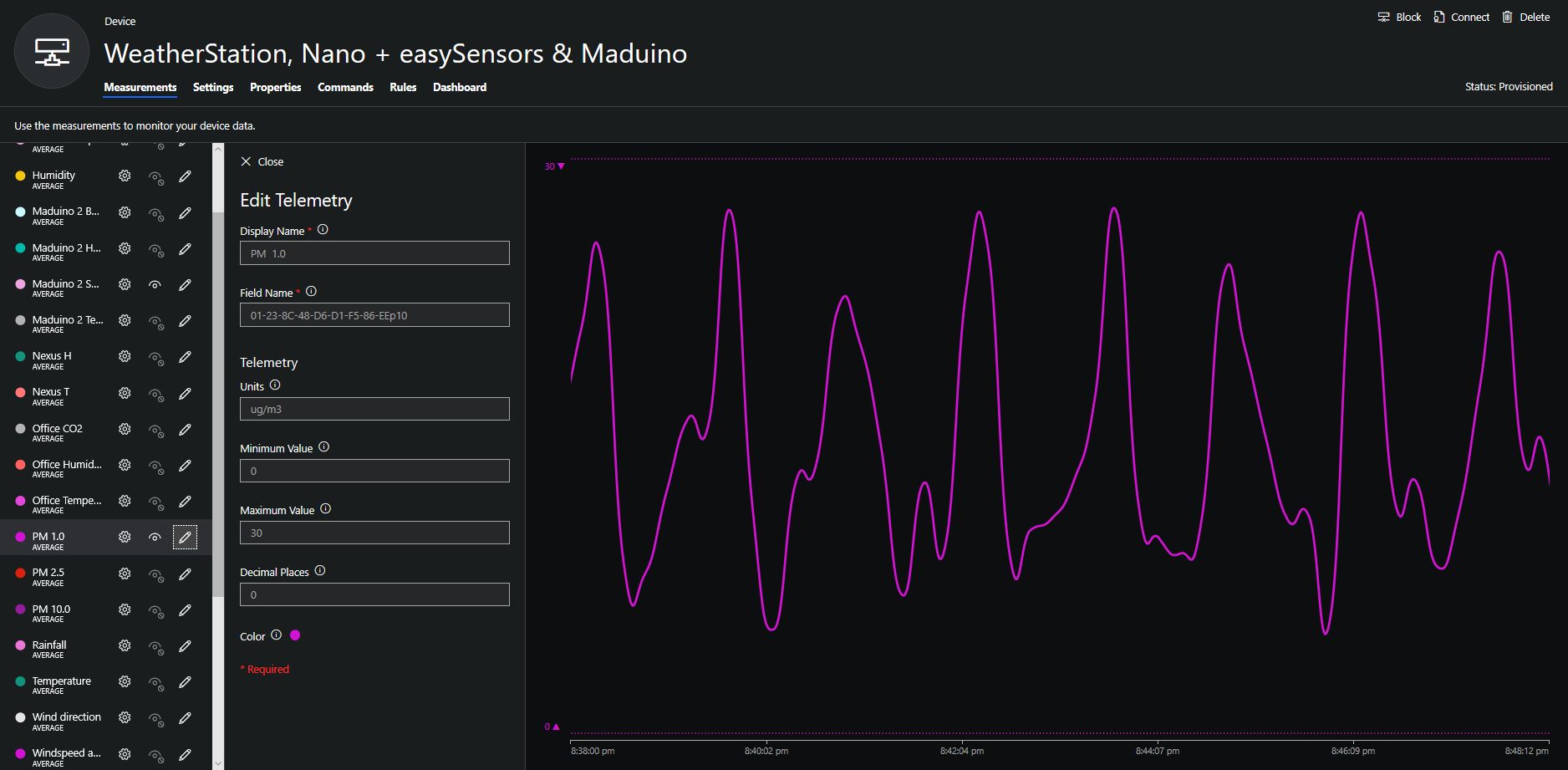Image resolution: width=1568 pixels, height=770 pixels.
Task: Show the Temperature measurement on chart
Action: 155,683
